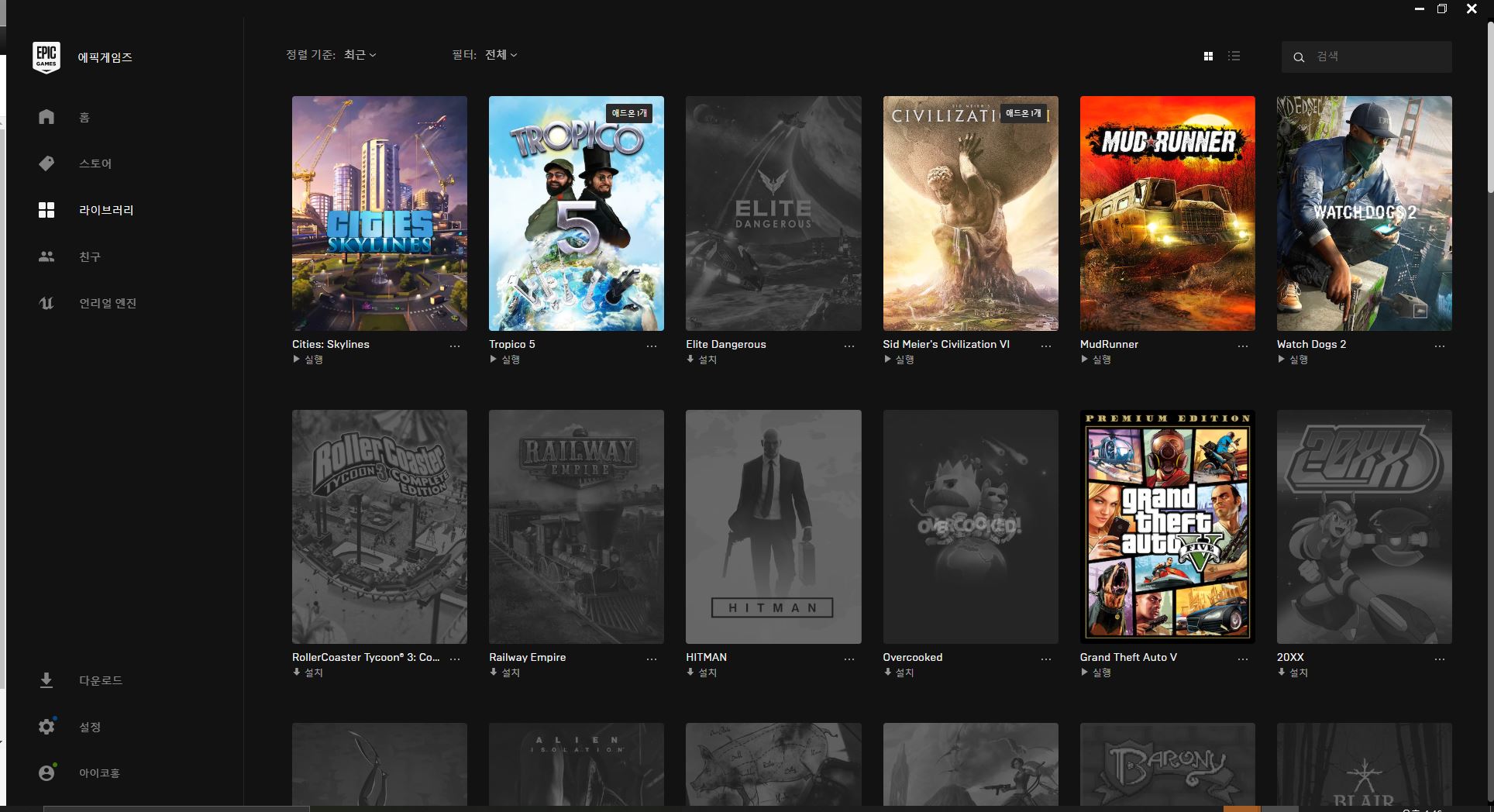Install (설치) Elite Dangerous
The height and width of the screenshot is (812, 1494).
(x=701, y=360)
